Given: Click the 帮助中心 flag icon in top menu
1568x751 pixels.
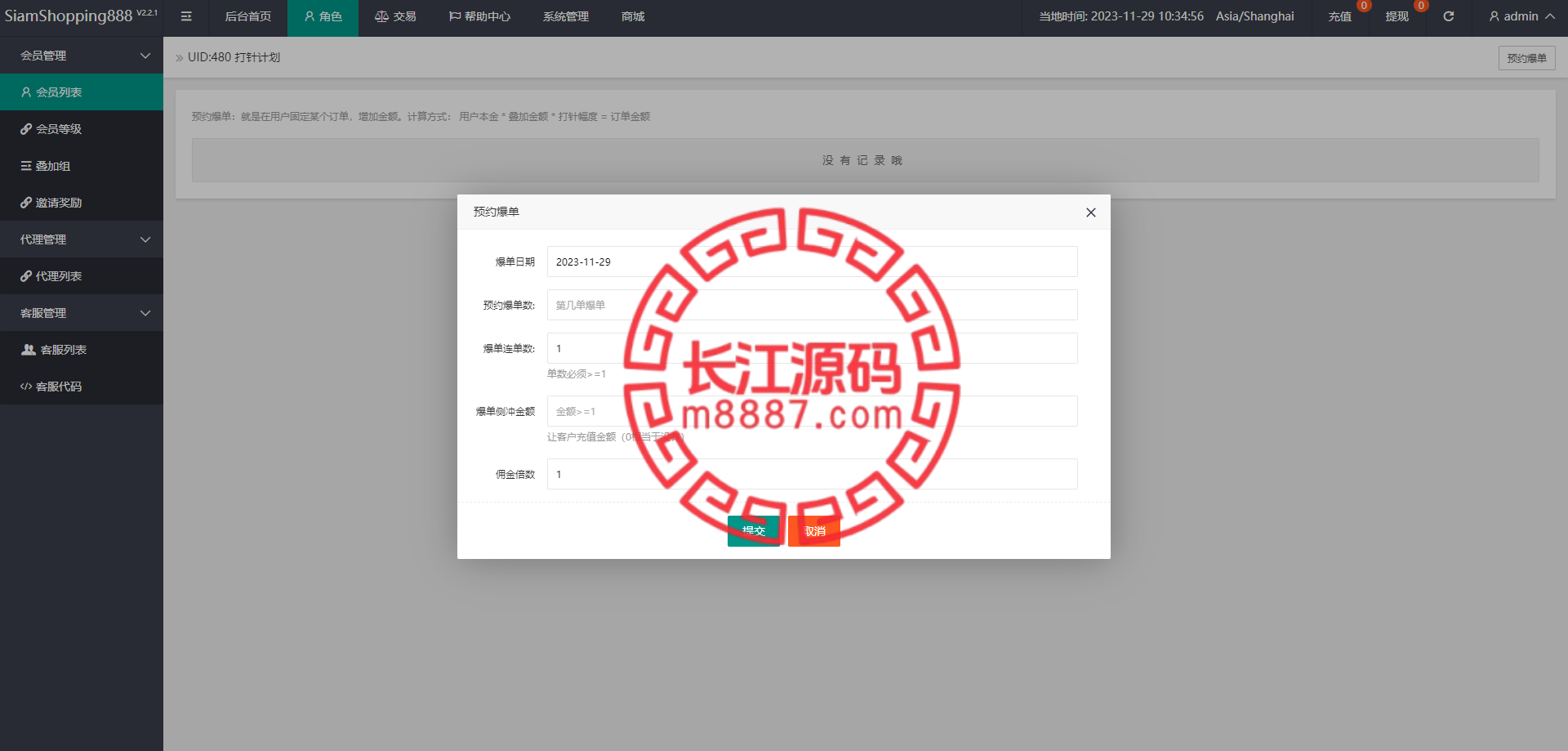Looking at the screenshot, I should (455, 16).
